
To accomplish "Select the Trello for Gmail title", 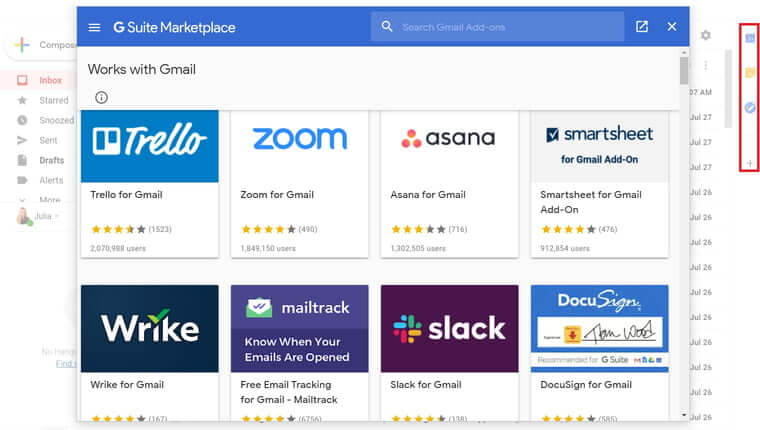I will tap(126, 195).
